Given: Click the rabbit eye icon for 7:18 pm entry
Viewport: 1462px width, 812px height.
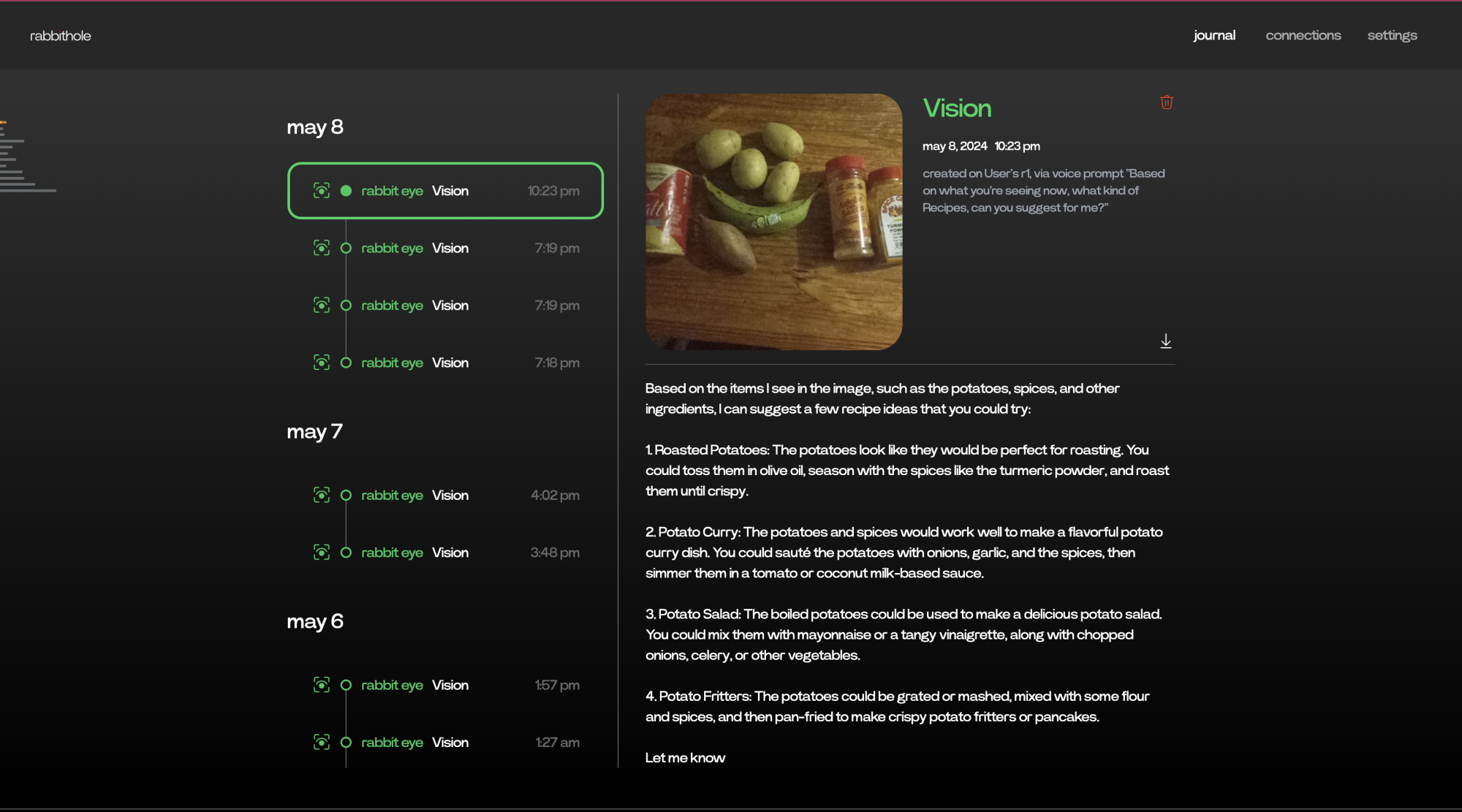Looking at the screenshot, I should [x=322, y=363].
